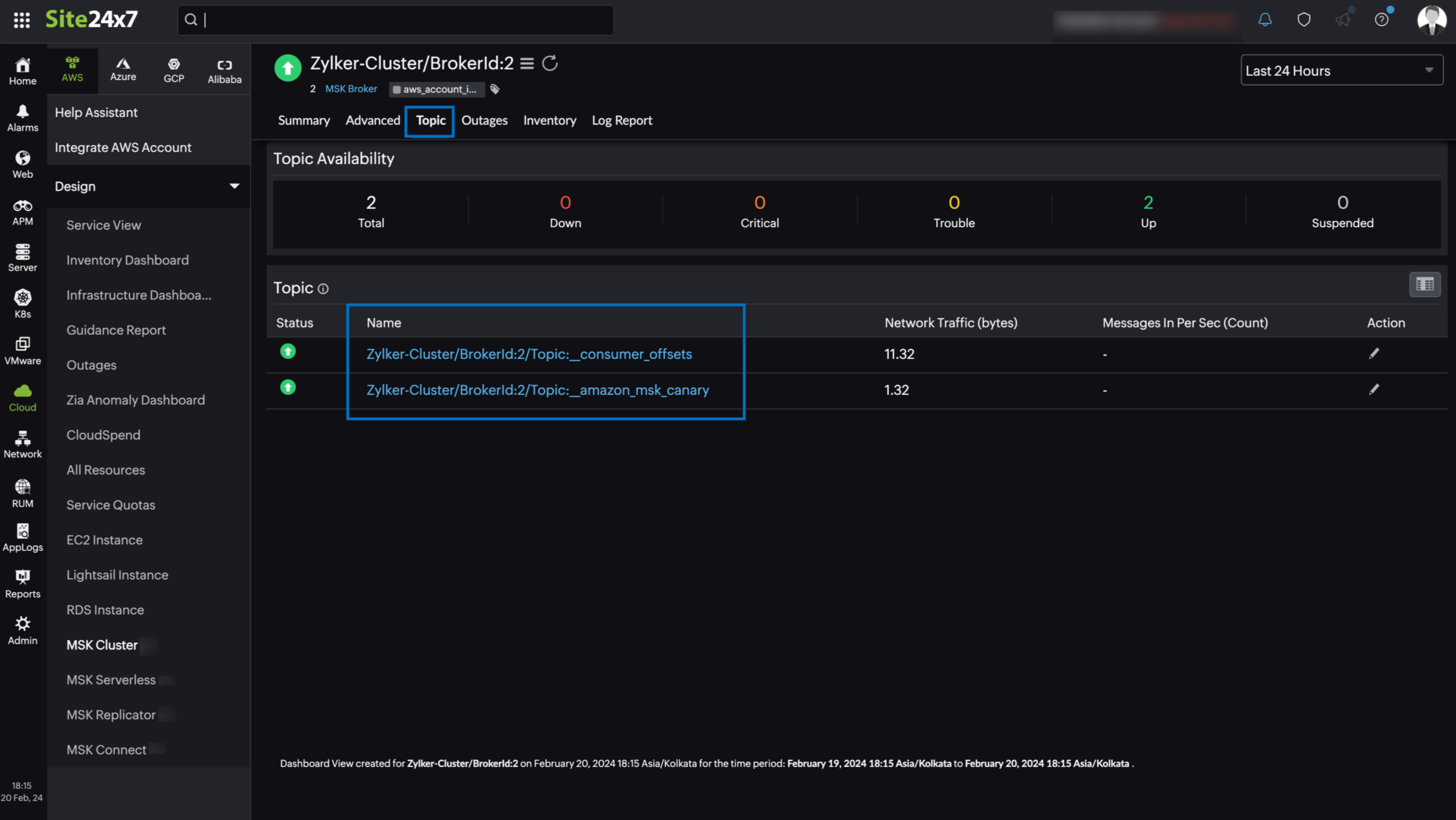Toggle the table column view icon
Viewport: 1456px width, 820px height.
(1424, 285)
